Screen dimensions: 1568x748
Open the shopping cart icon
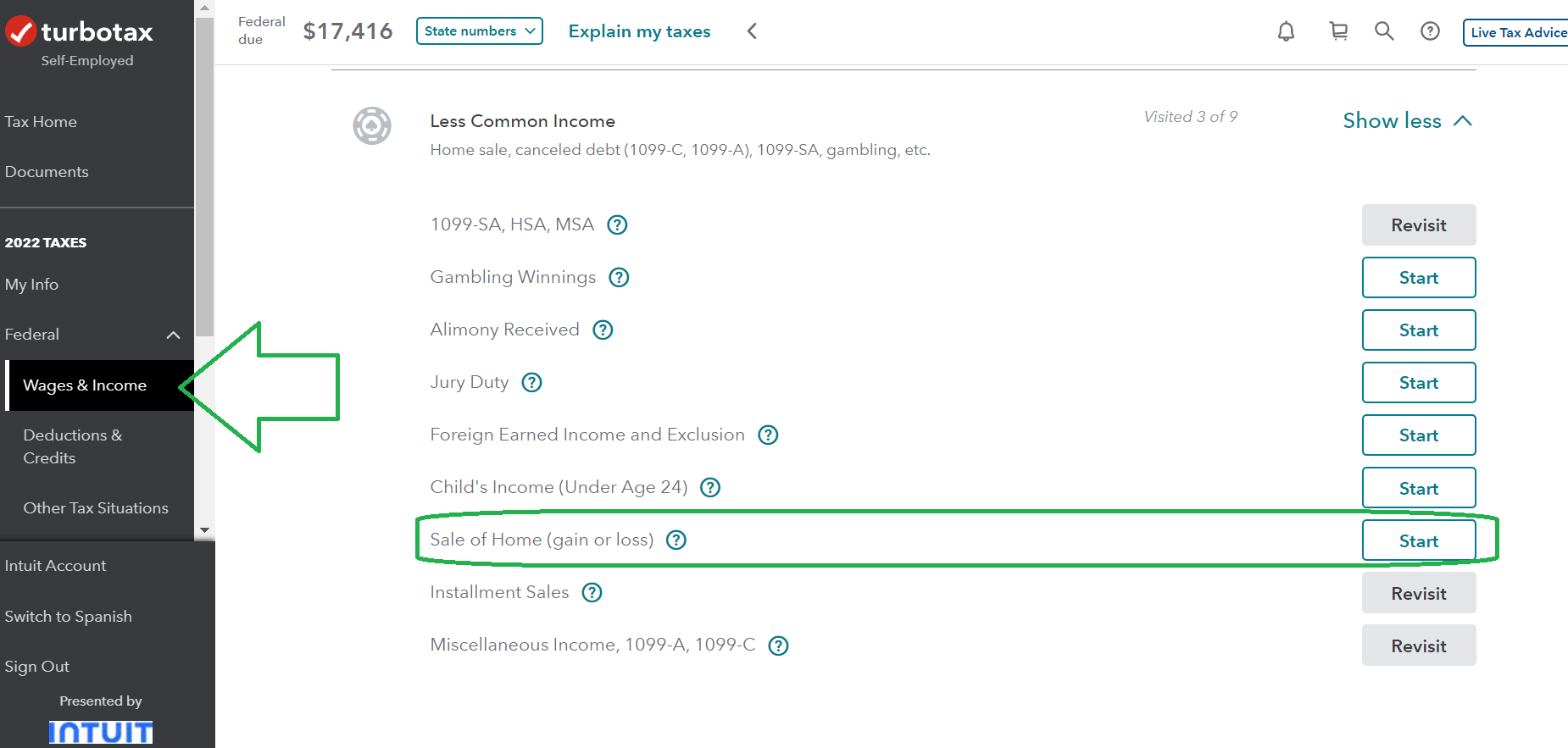click(1338, 31)
